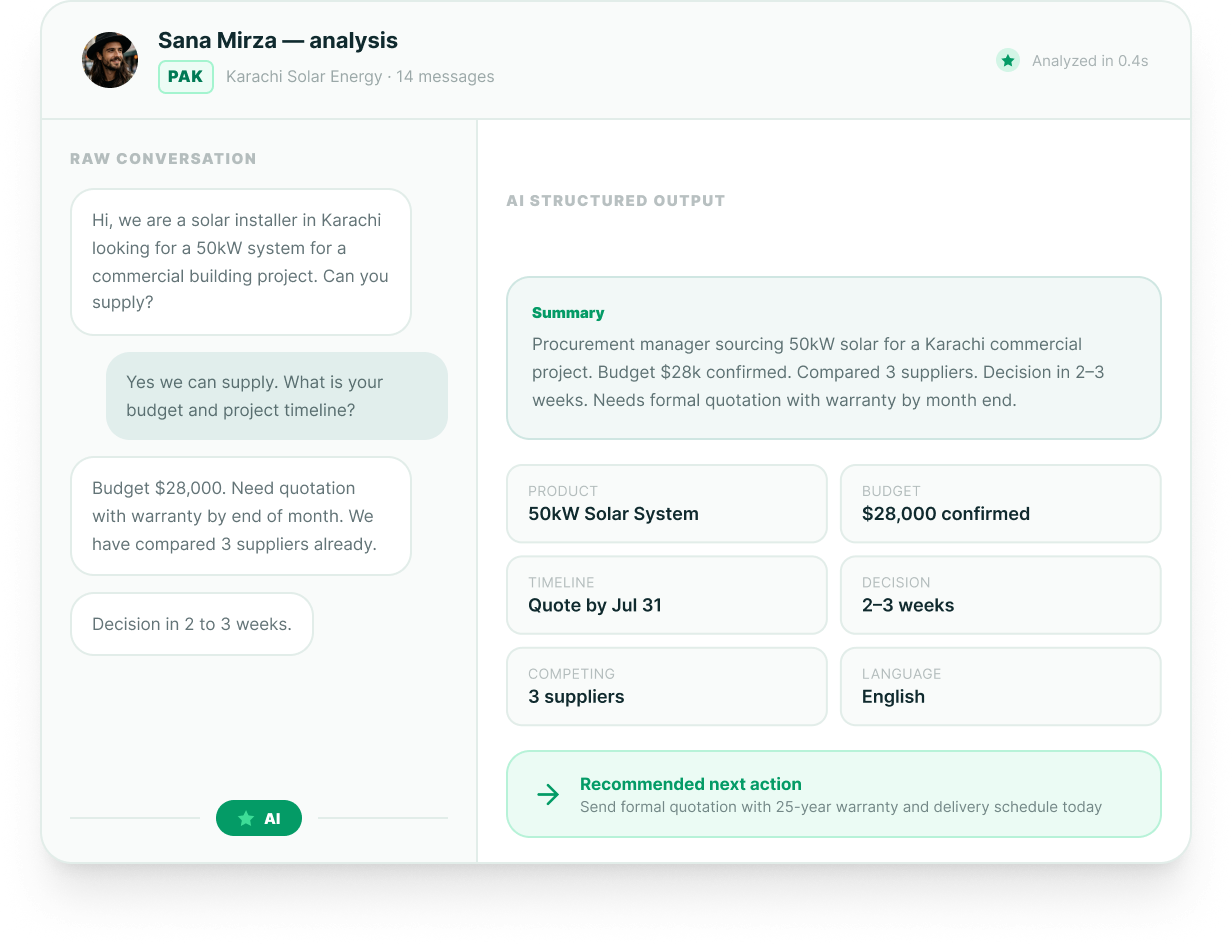Image resolution: width=1232 pixels, height=944 pixels.
Task: Click the LANGUAGE English card
Action: click(x=1001, y=686)
